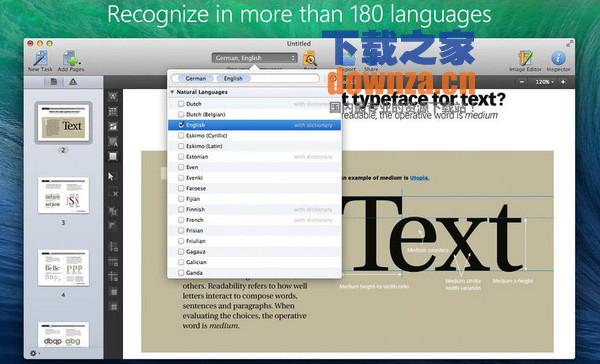The width and height of the screenshot is (600, 364).
Task: Click the Ganda language row
Action: point(254,273)
